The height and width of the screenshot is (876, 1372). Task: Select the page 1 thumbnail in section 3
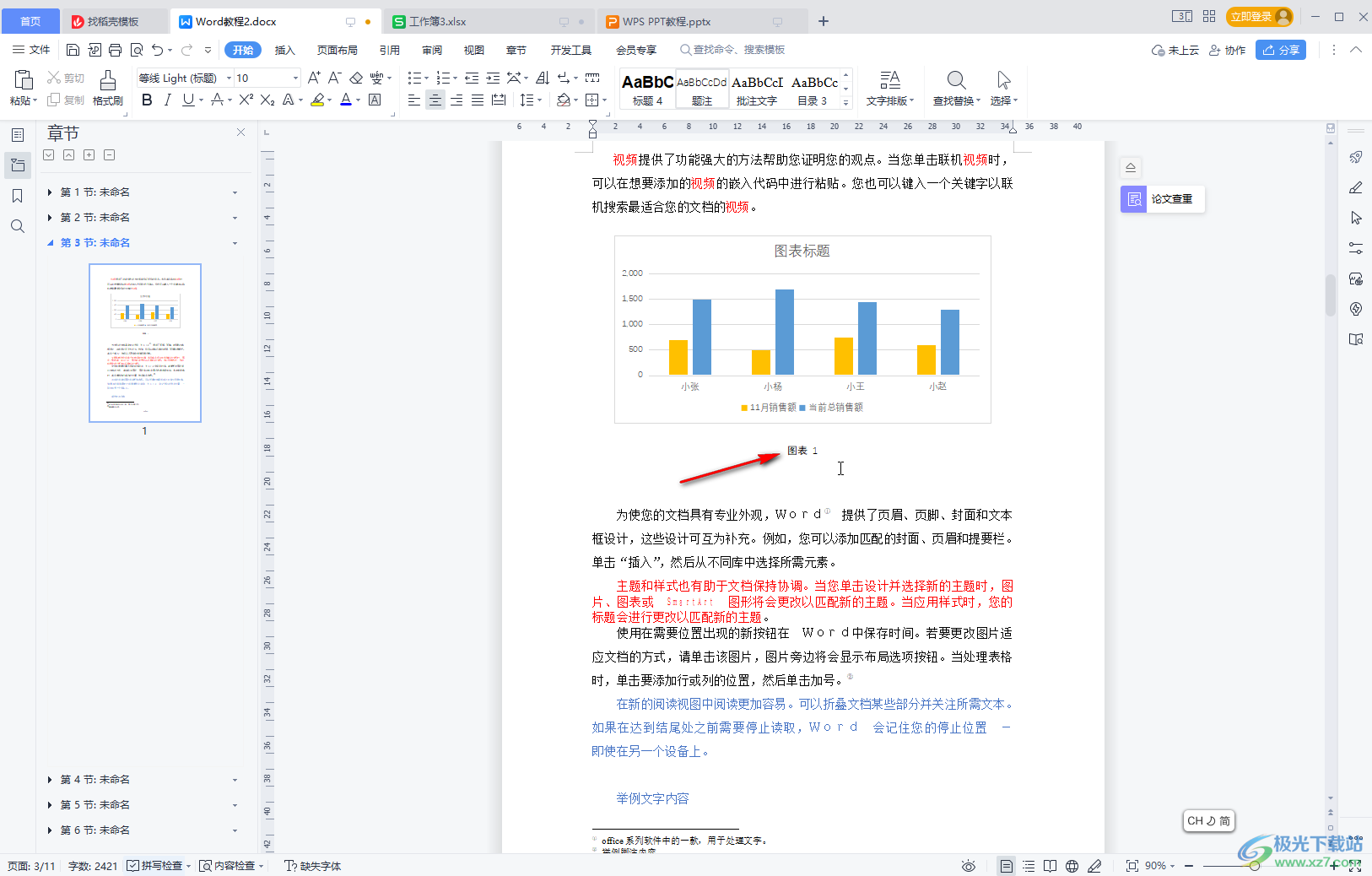pyautogui.click(x=145, y=343)
